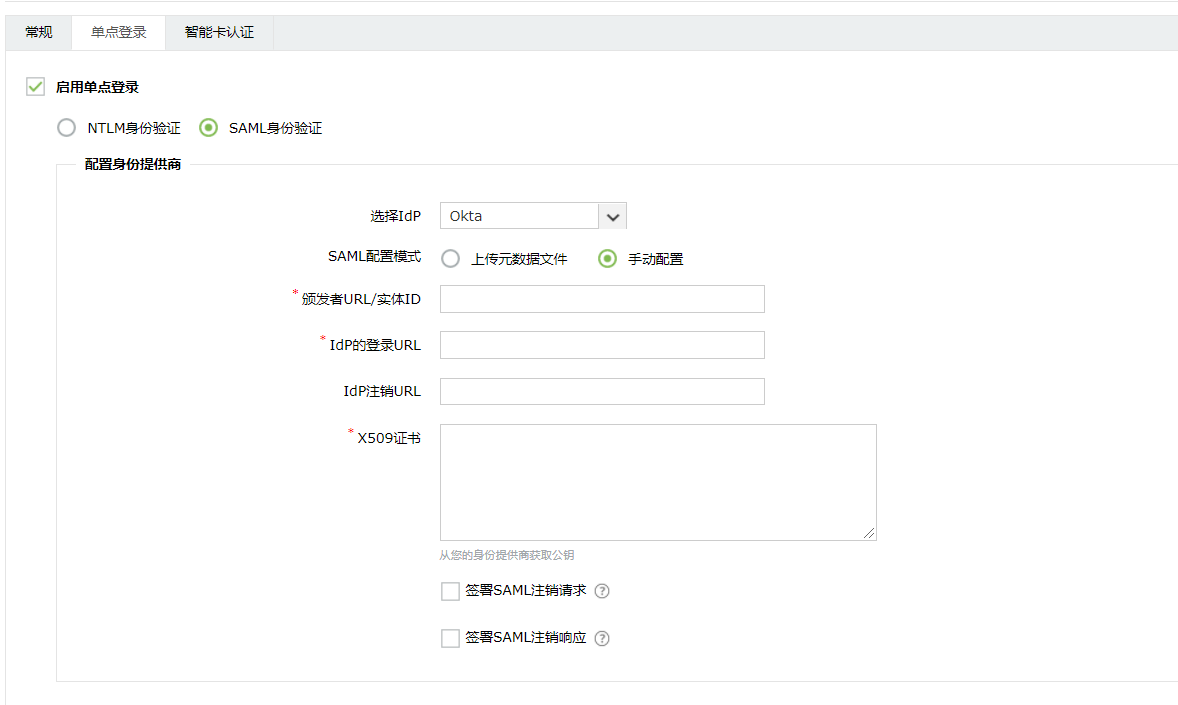The width and height of the screenshot is (1178, 705).
Task: Confirm SAML身份验证 is selected
Action: point(208,127)
